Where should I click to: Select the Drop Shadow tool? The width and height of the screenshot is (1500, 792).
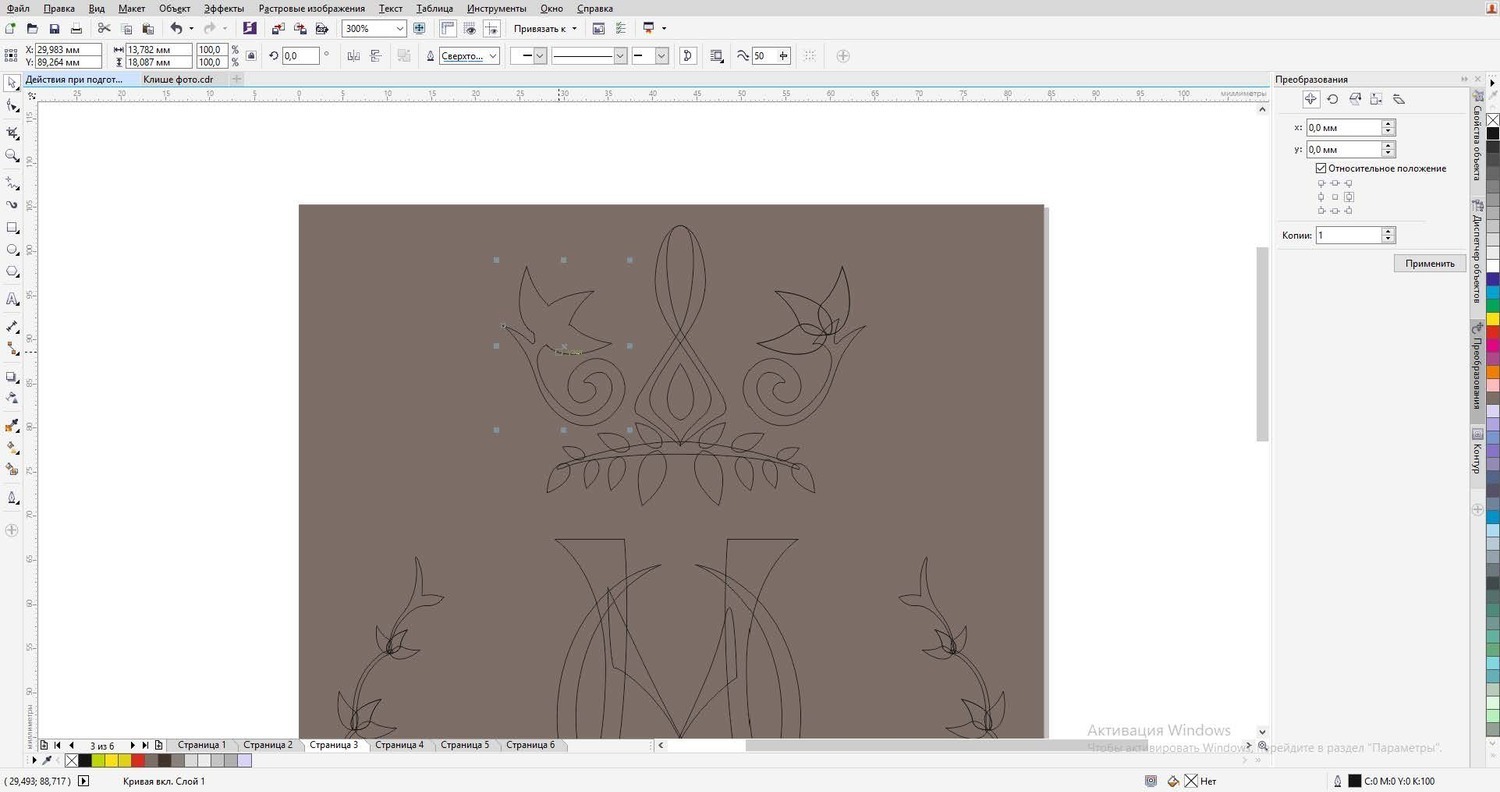(12, 377)
